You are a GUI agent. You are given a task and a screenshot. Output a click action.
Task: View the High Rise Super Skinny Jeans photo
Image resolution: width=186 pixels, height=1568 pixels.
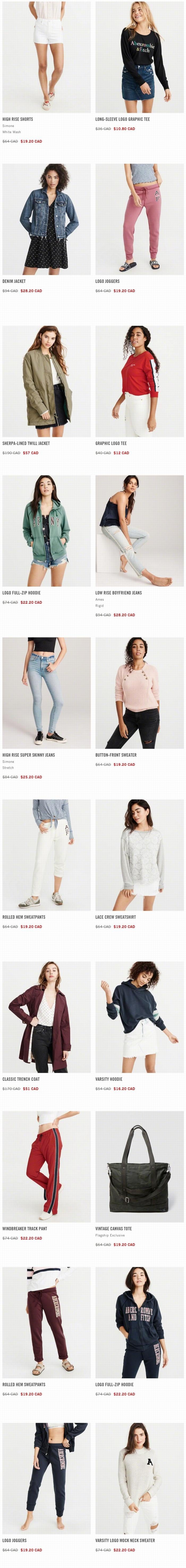[x=46, y=693]
